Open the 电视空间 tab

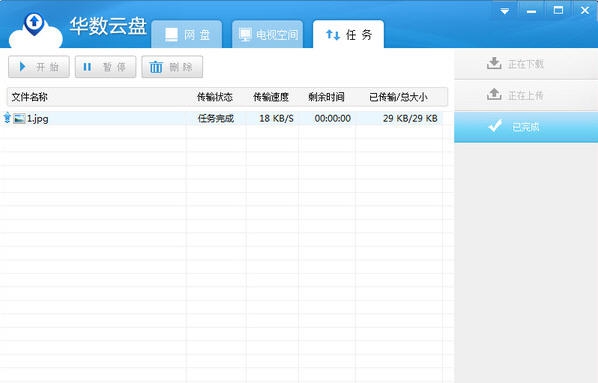267,34
